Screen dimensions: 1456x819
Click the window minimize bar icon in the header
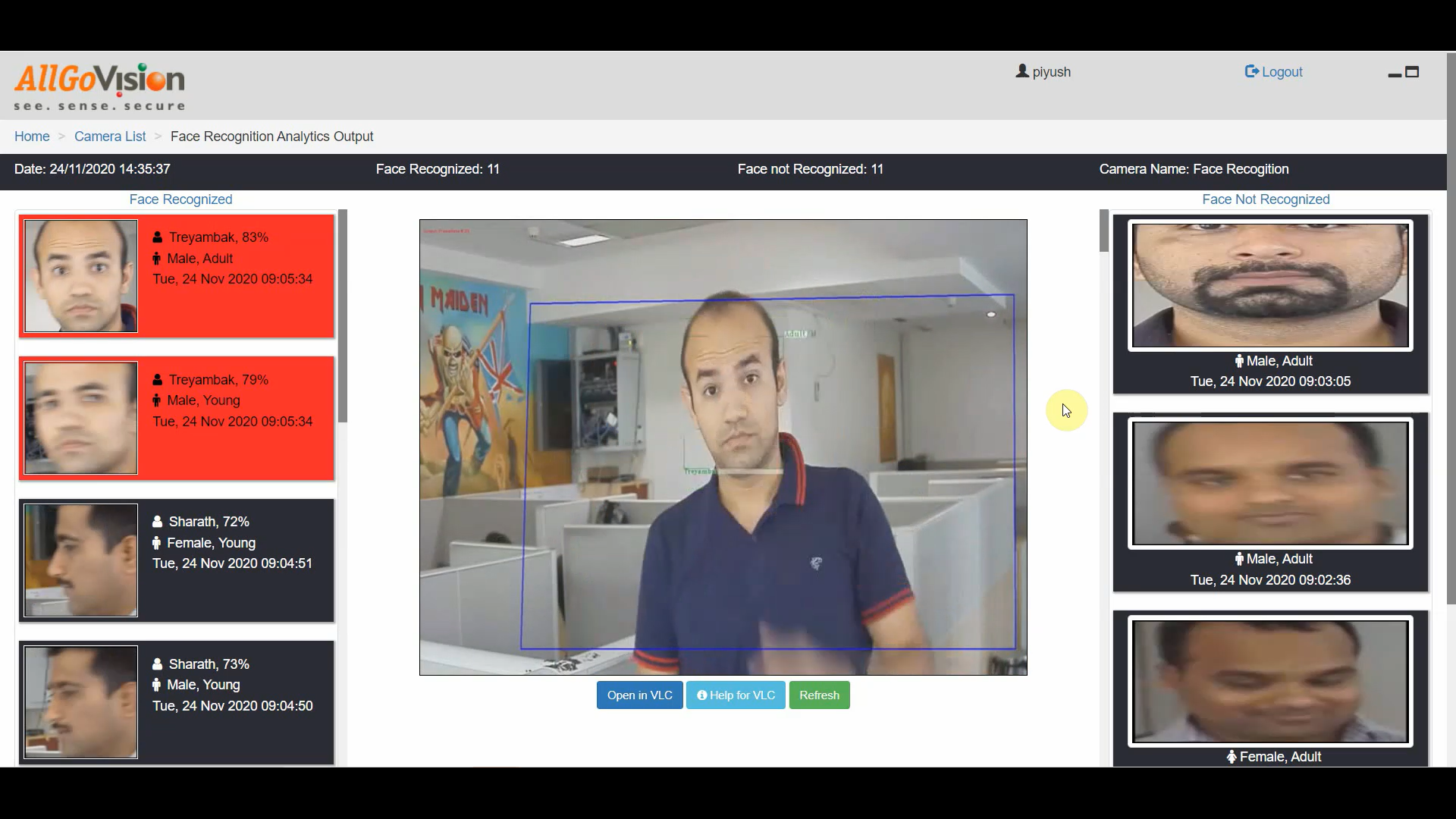1395,74
